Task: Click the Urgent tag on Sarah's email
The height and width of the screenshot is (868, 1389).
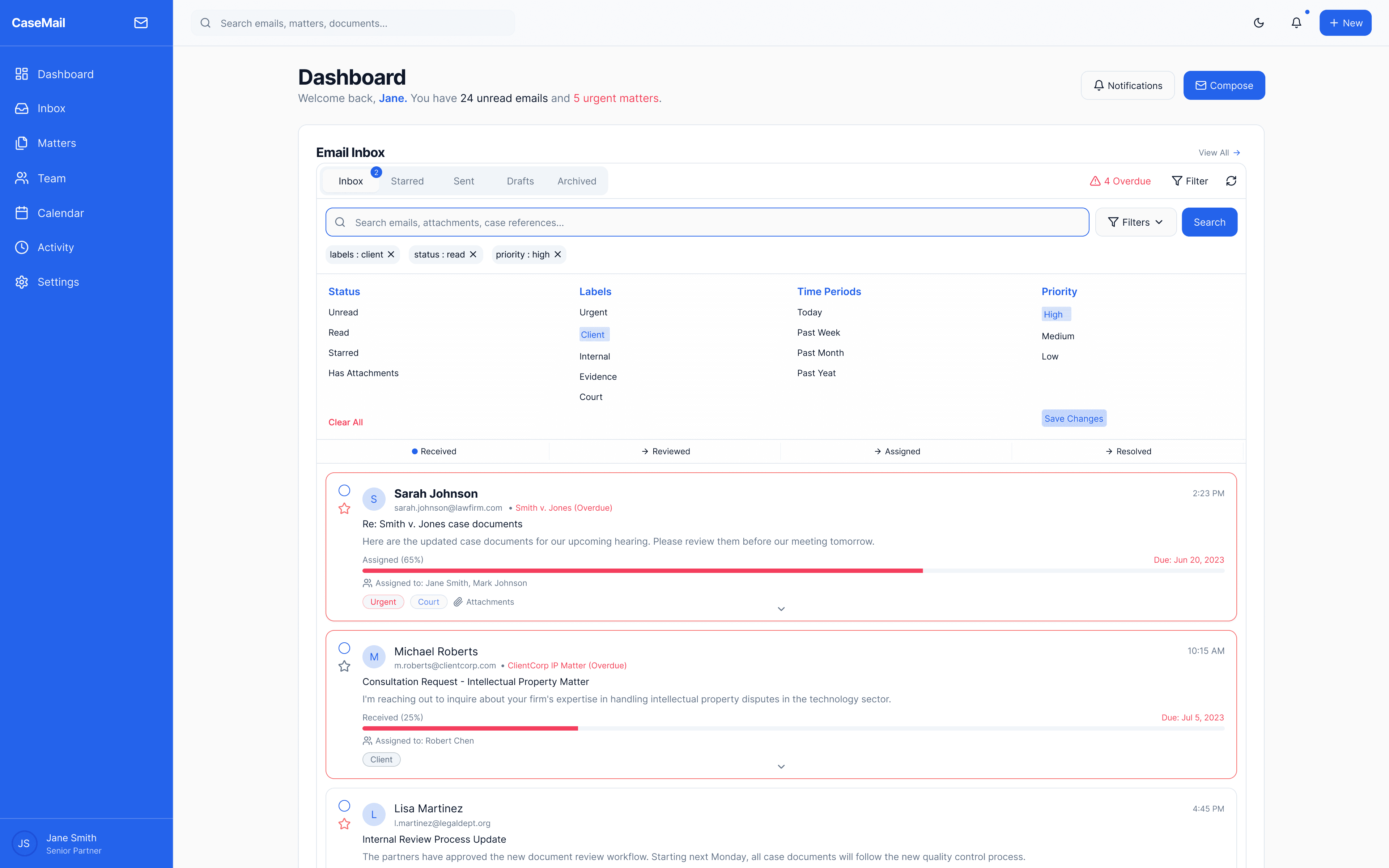Action: pyautogui.click(x=383, y=601)
